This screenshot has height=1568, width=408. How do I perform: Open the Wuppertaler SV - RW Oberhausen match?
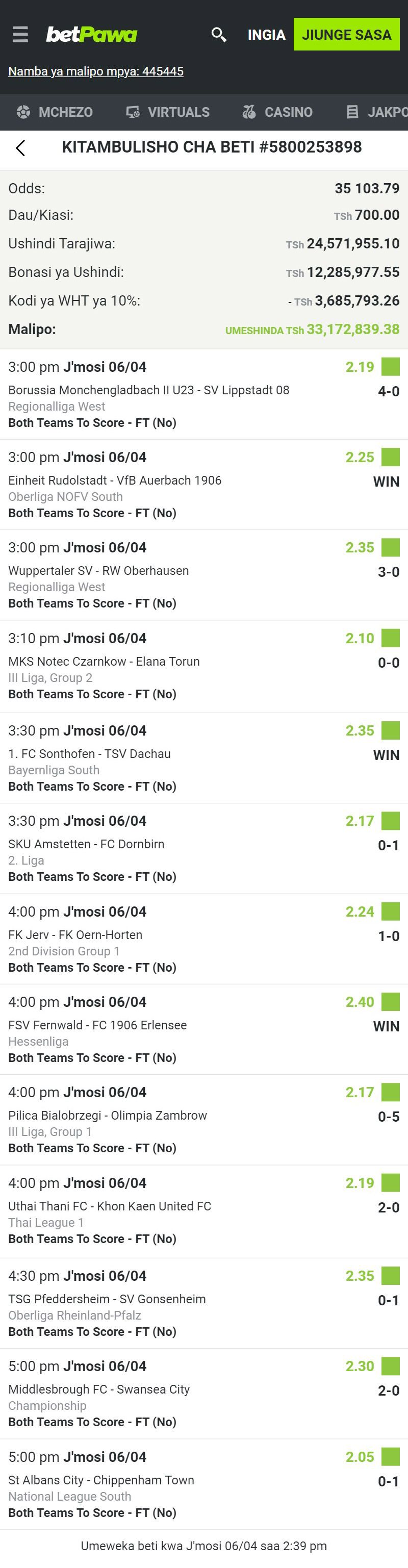point(98,570)
